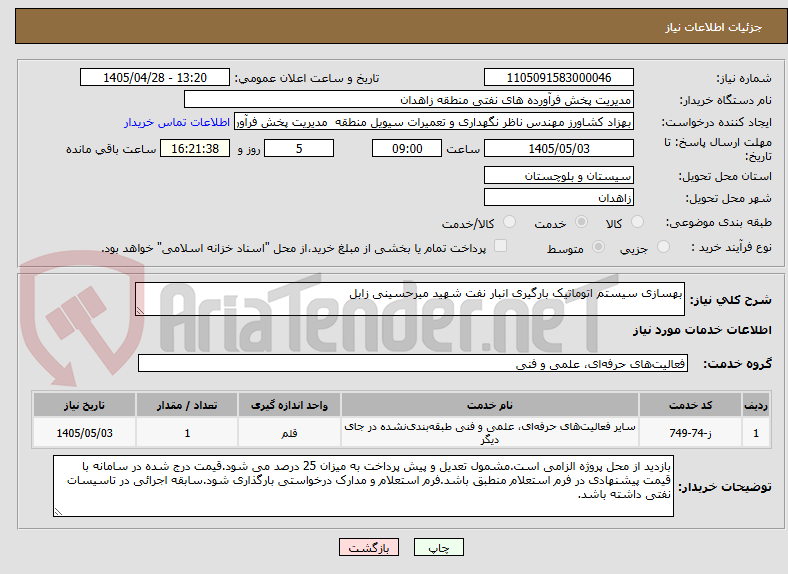Click the delivery province field سیستان و بلوچستان
Viewport: 788px width, 574px height.
click(559, 175)
